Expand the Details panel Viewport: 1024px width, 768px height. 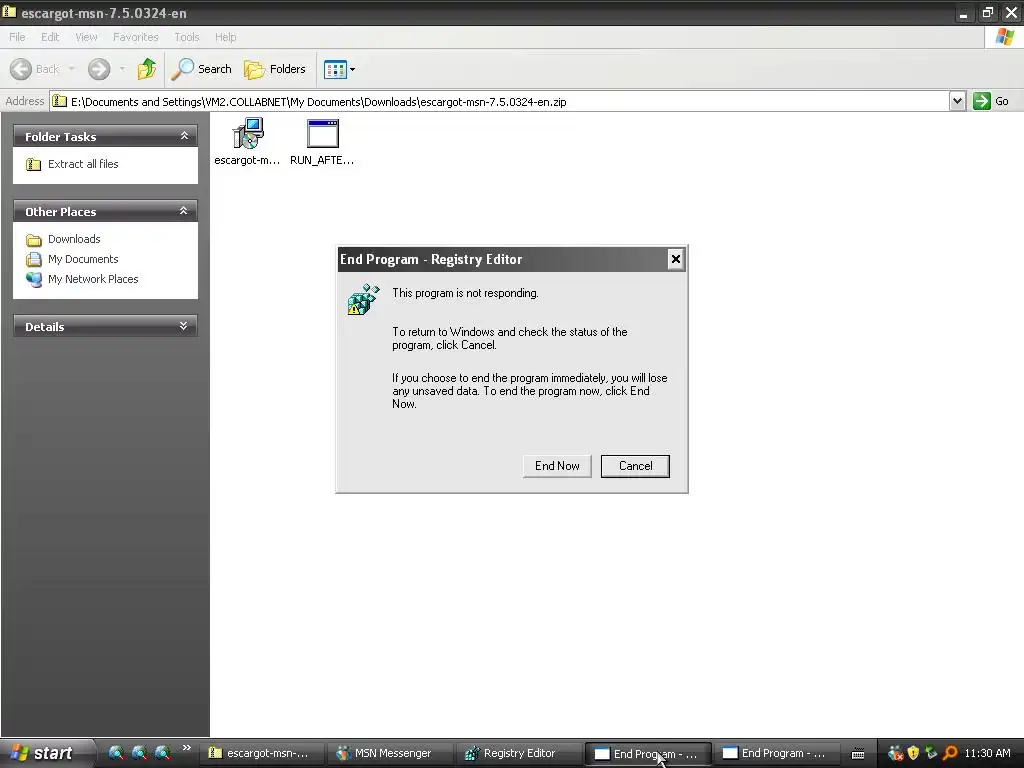(184, 326)
